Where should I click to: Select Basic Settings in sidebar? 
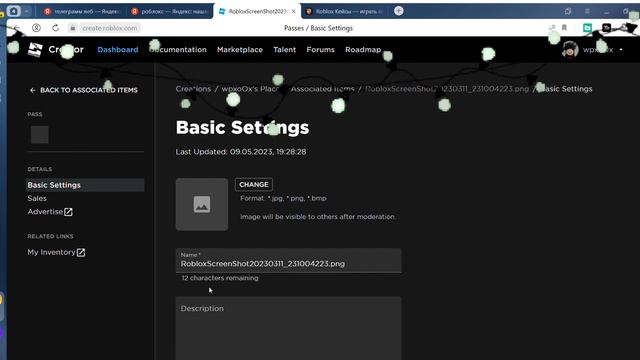[x=85, y=185]
